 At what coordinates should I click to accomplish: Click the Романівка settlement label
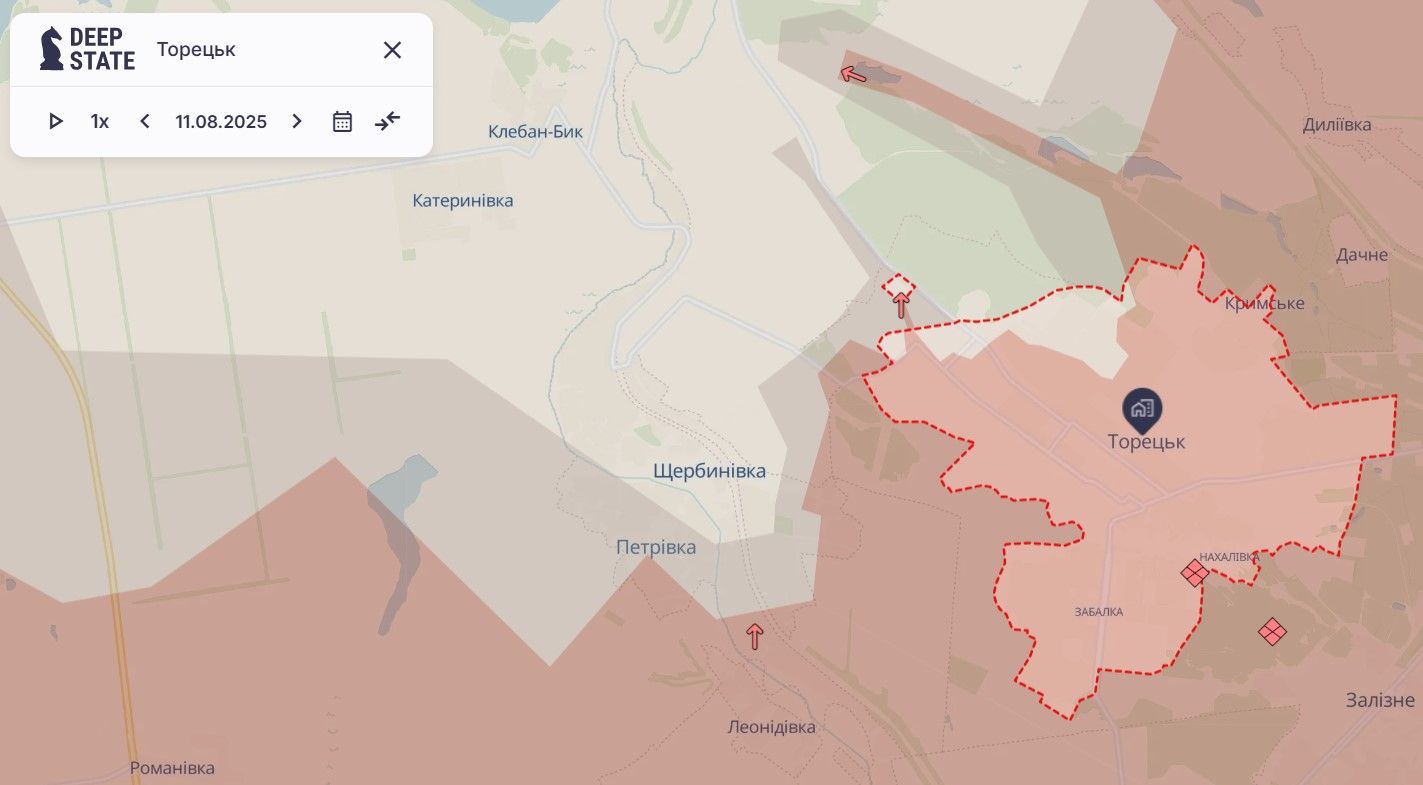pyautogui.click(x=172, y=769)
